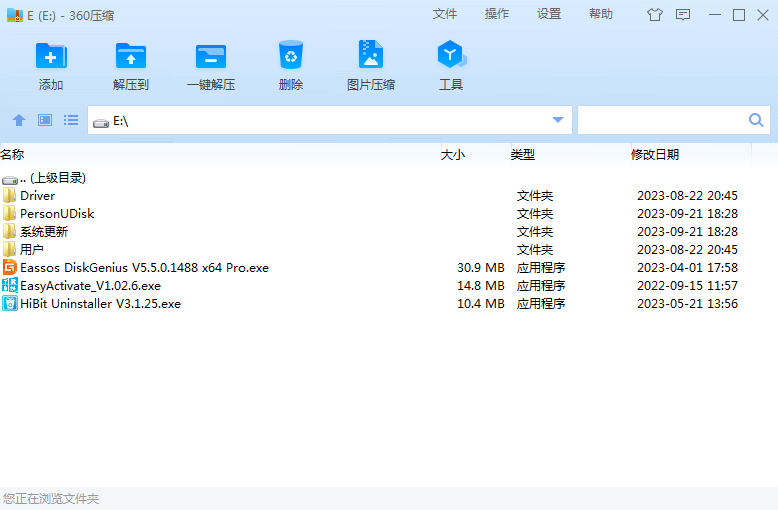Go up one level with arrow icon

coord(19,120)
